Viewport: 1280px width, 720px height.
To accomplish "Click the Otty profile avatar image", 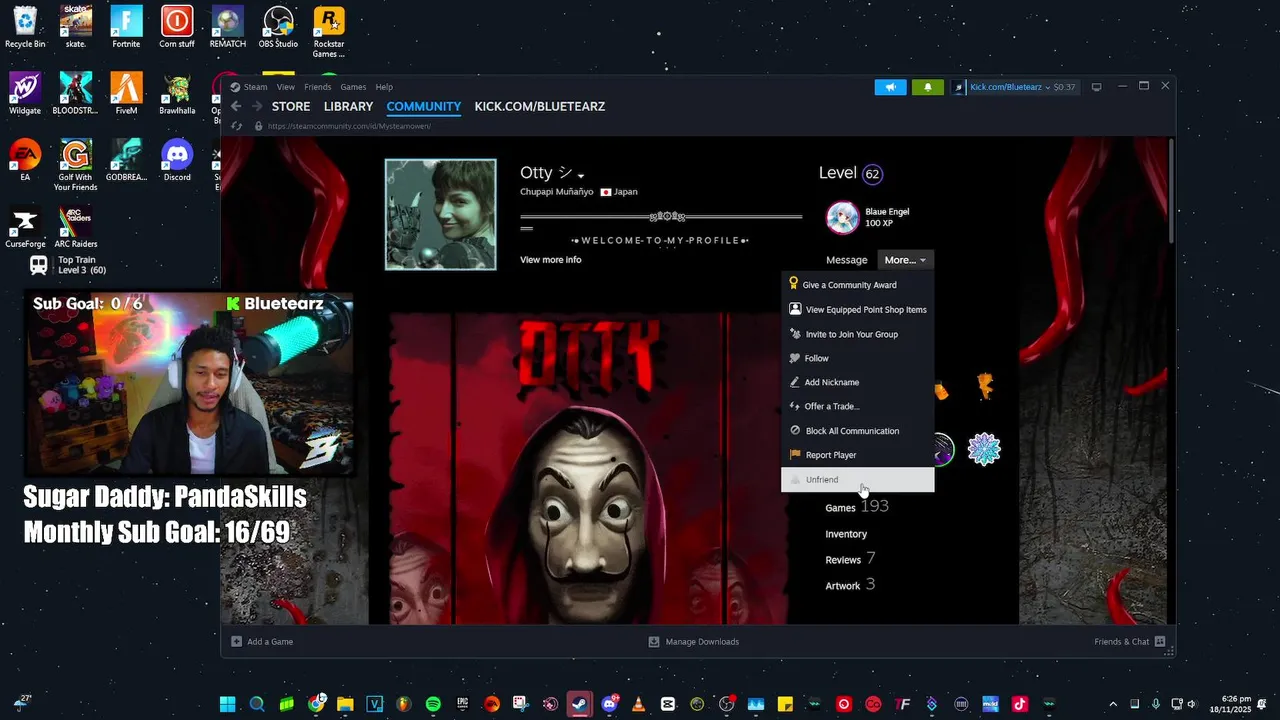I will pos(441,214).
